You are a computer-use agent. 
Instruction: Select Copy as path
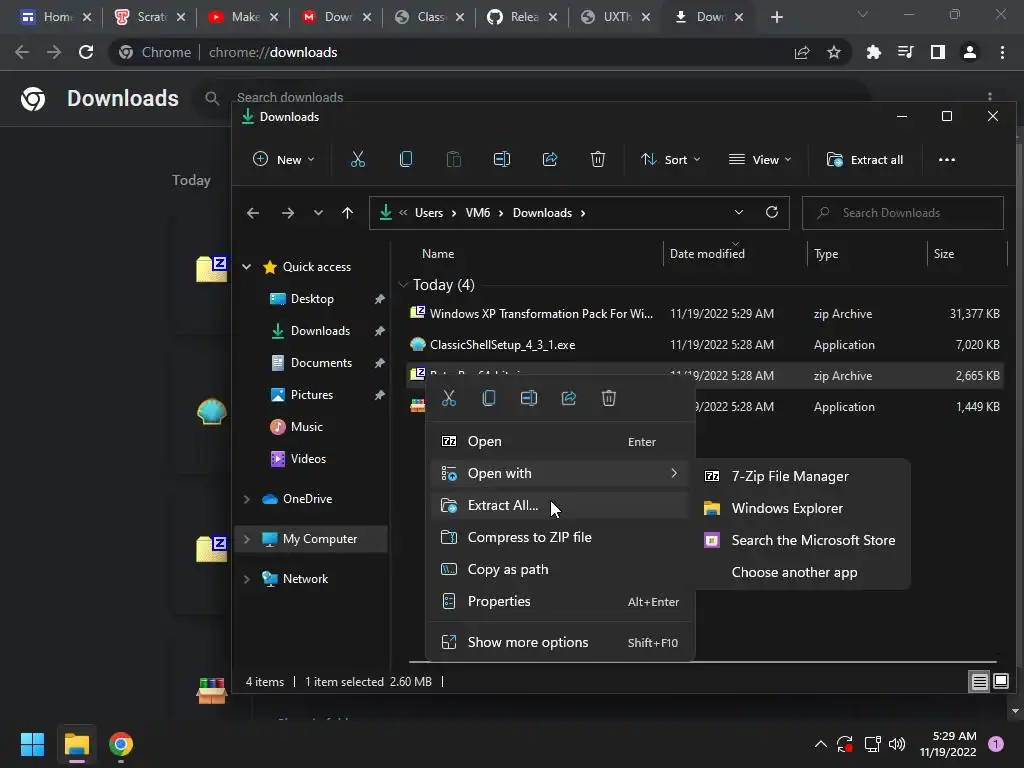[560, 569]
